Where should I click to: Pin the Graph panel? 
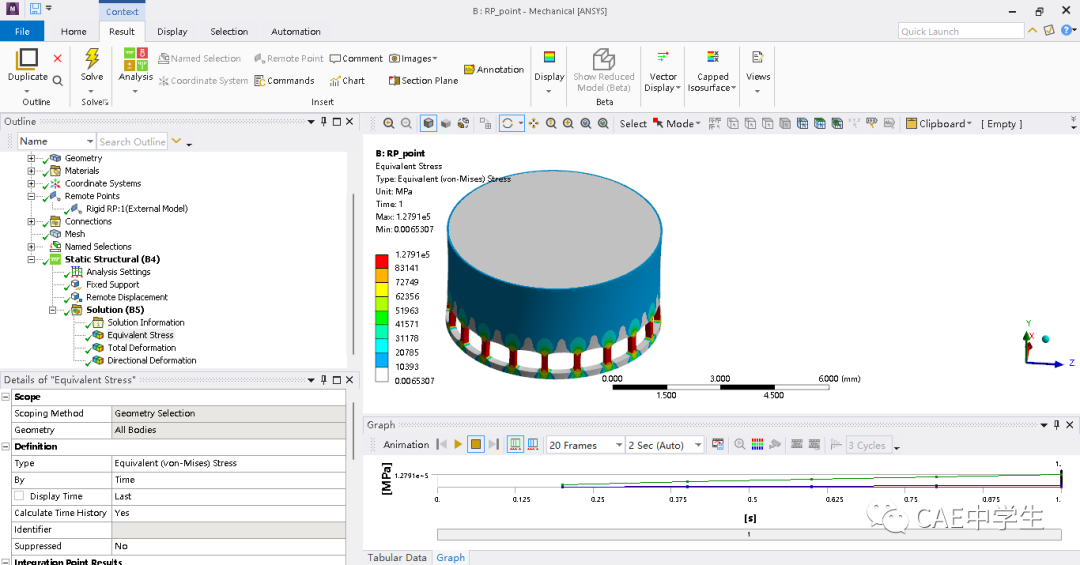[1057, 424]
